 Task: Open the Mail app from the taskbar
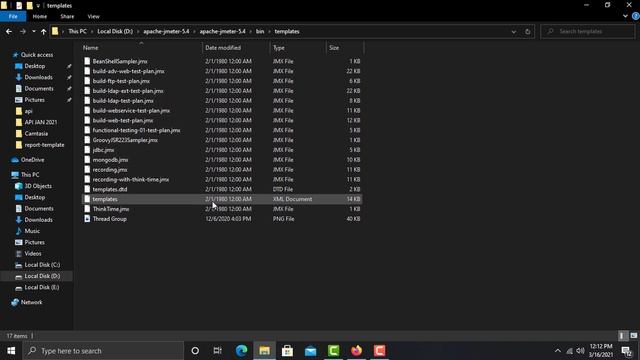310,351
